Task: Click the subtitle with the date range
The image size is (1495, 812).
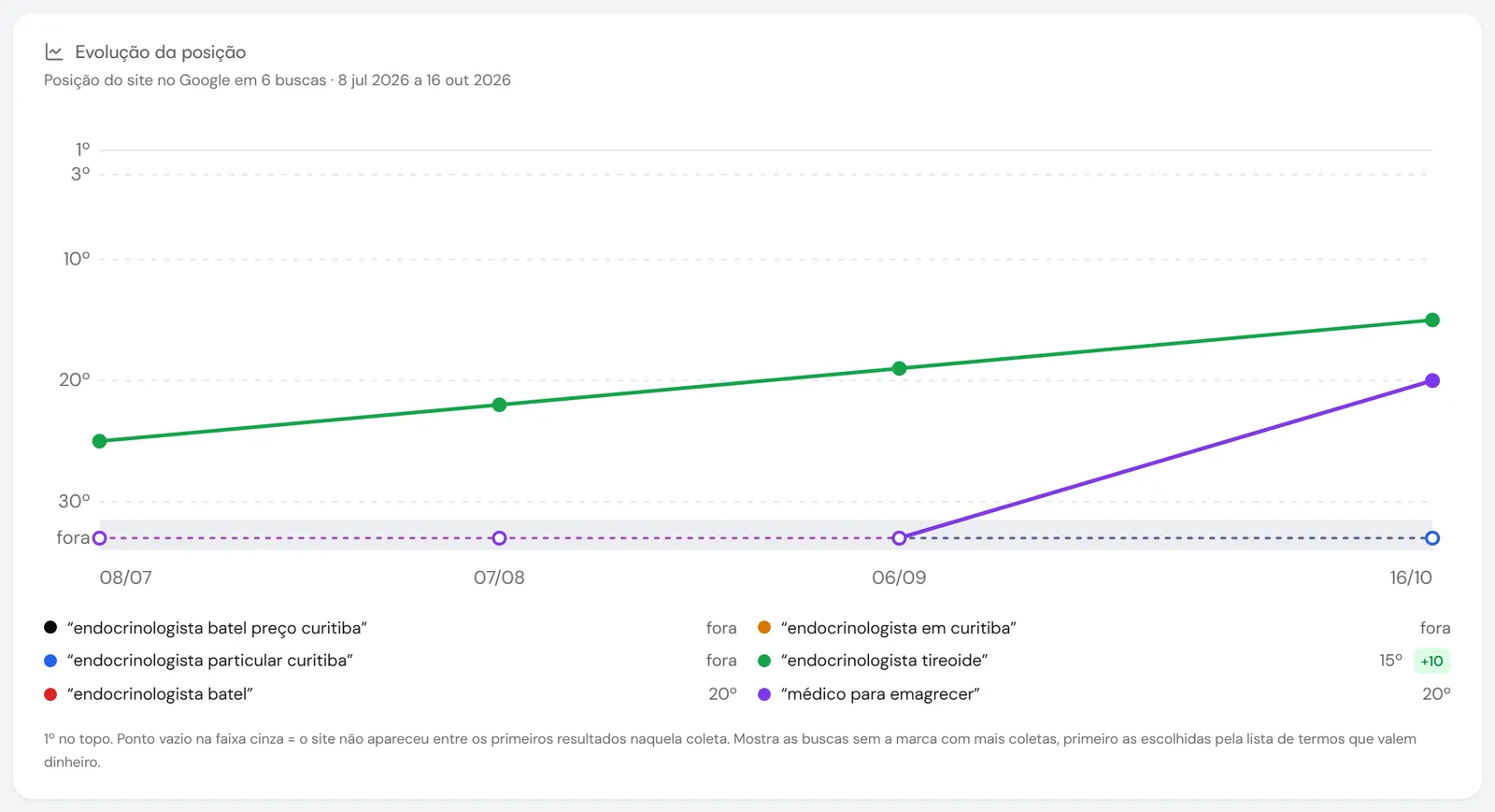Action: click(x=278, y=80)
